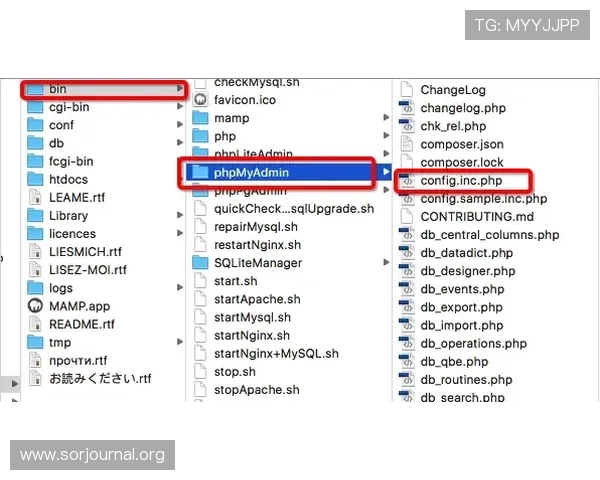Image resolution: width=600 pixels, height=480 pixels.
Task: Click the MAMP.app elephant icon
Action: 35,306
